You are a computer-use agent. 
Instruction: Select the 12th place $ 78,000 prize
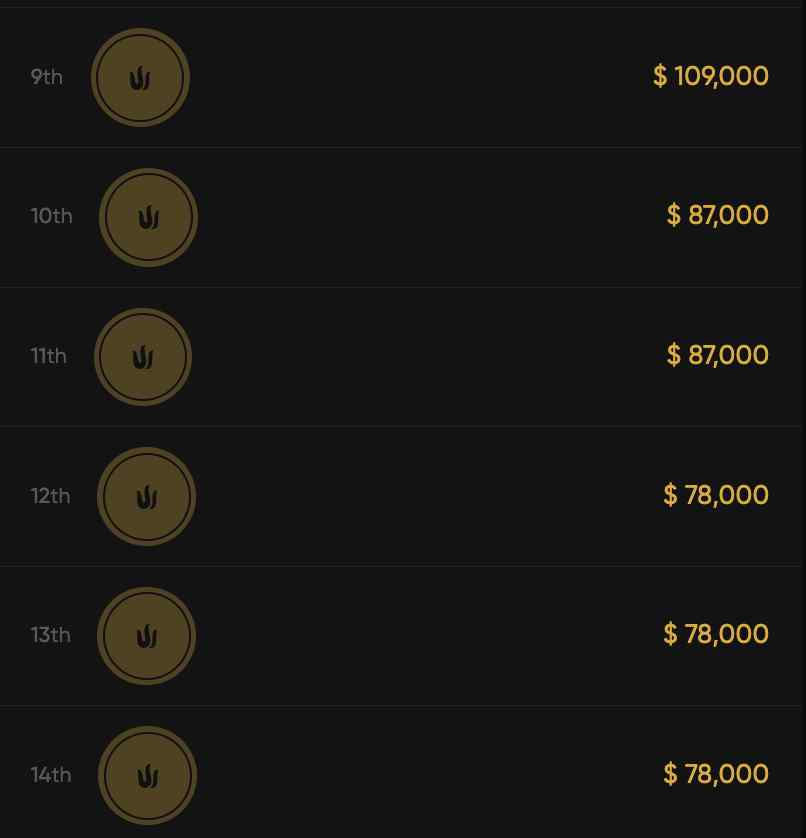(x=715, y=495)
